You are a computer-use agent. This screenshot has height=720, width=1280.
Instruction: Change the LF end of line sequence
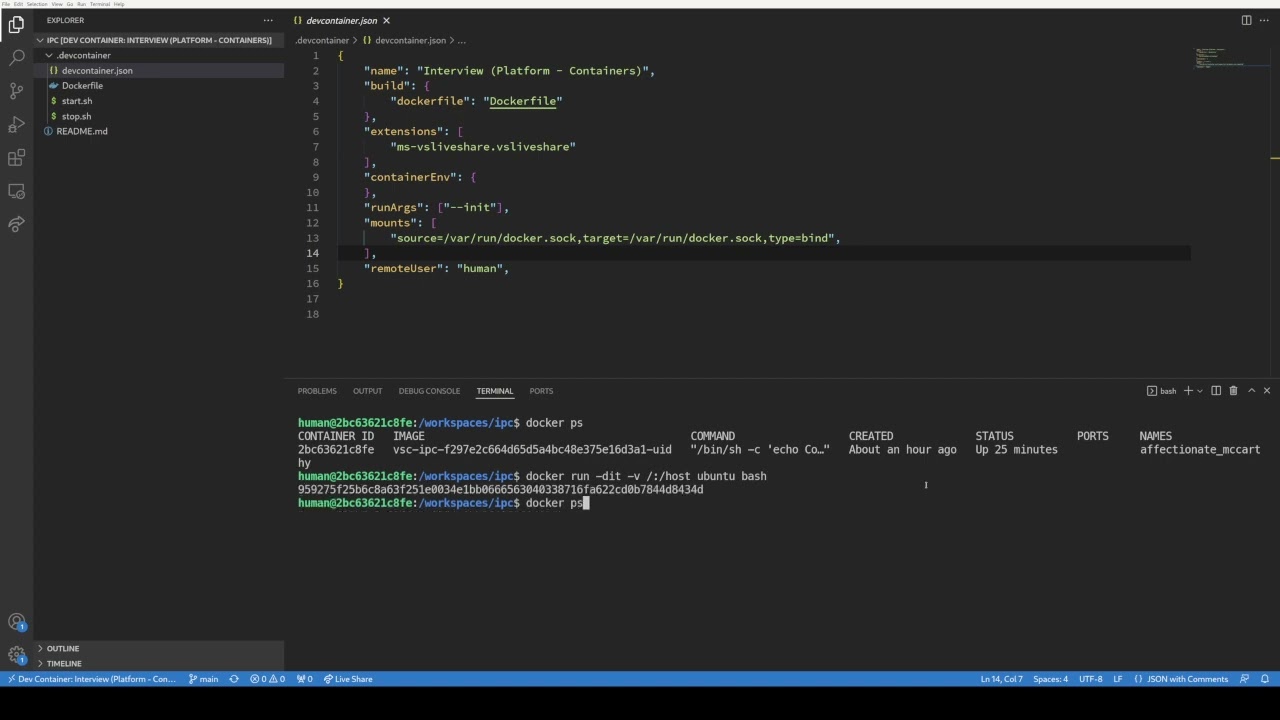[x=1118, y=679]
